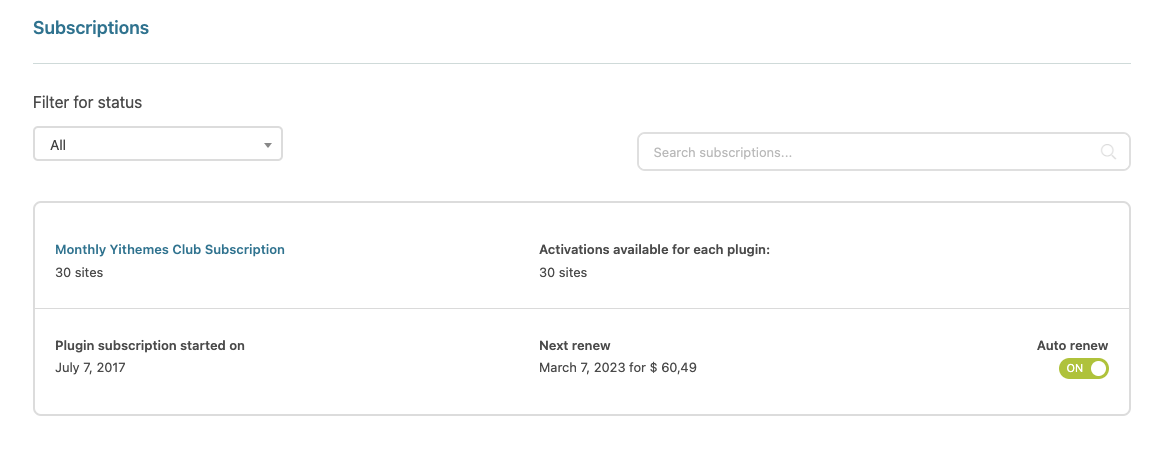Click the Subscriptions page heading
Viewport: 1167px width, 452px height.
coord(91,28)
